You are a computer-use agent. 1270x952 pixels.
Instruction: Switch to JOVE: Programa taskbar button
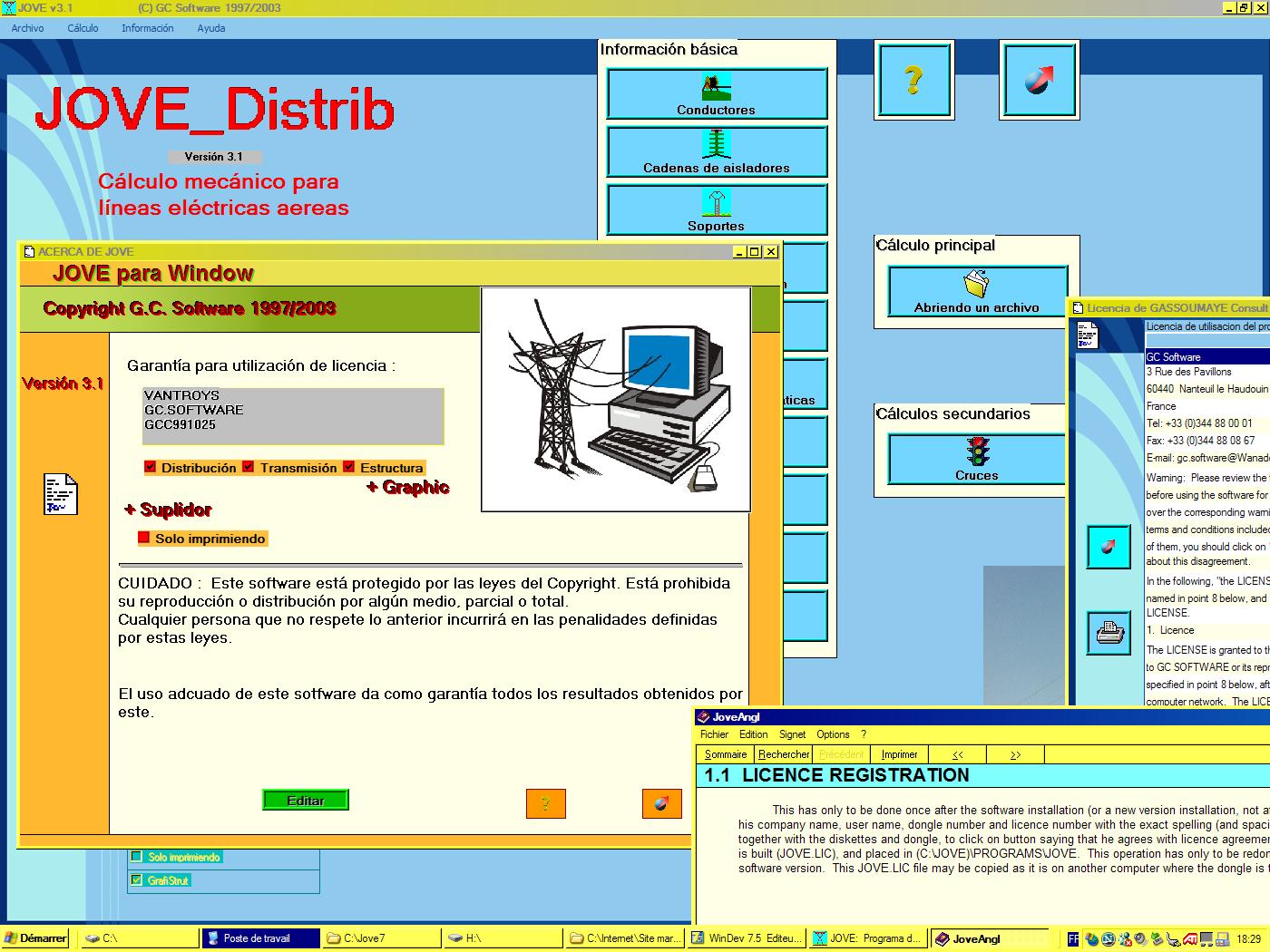point(867,938)
